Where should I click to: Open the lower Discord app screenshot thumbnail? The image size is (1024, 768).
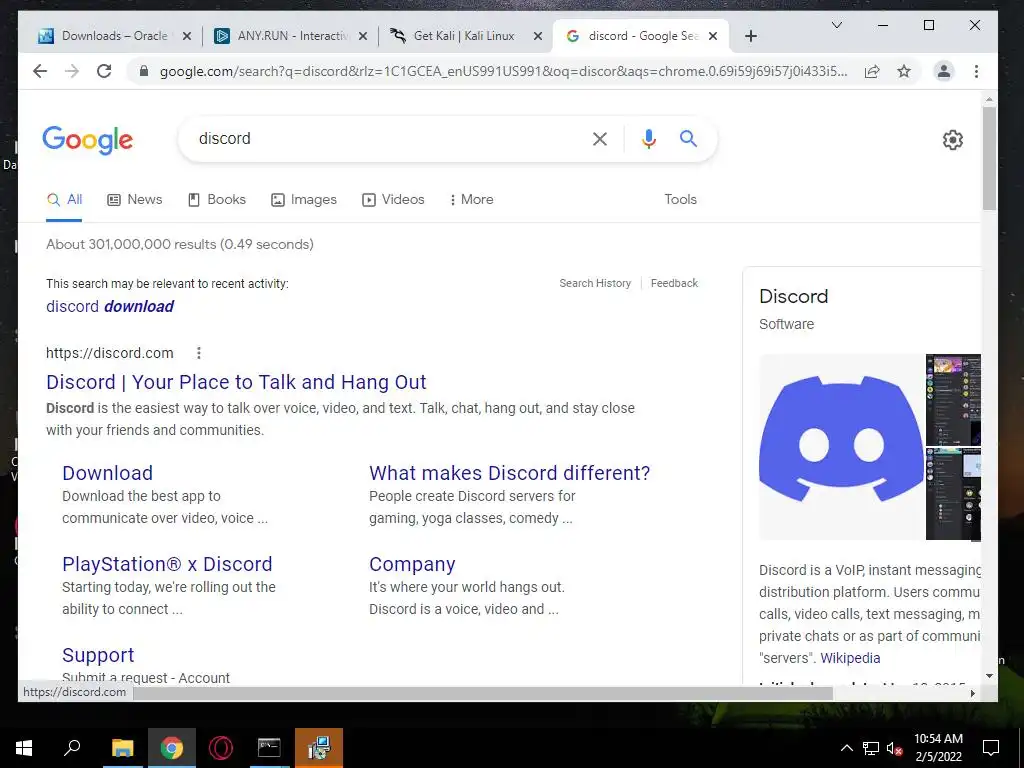pyautogui.click(x=953, y=494)
